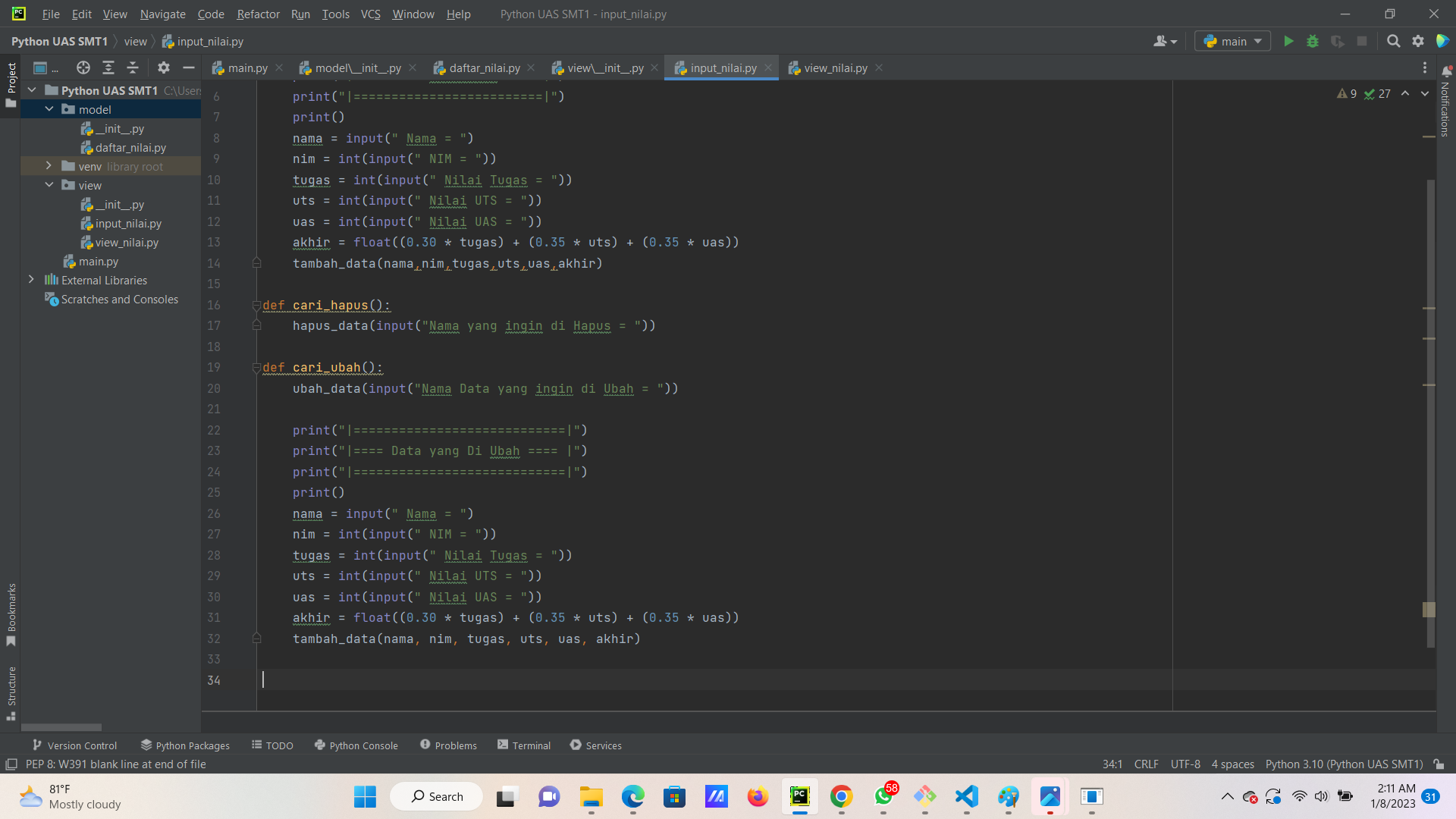Viewport: 1456px width, 819px height.
Task: Hide the Project panel with minus icon
Action: [x=189, y=67]
